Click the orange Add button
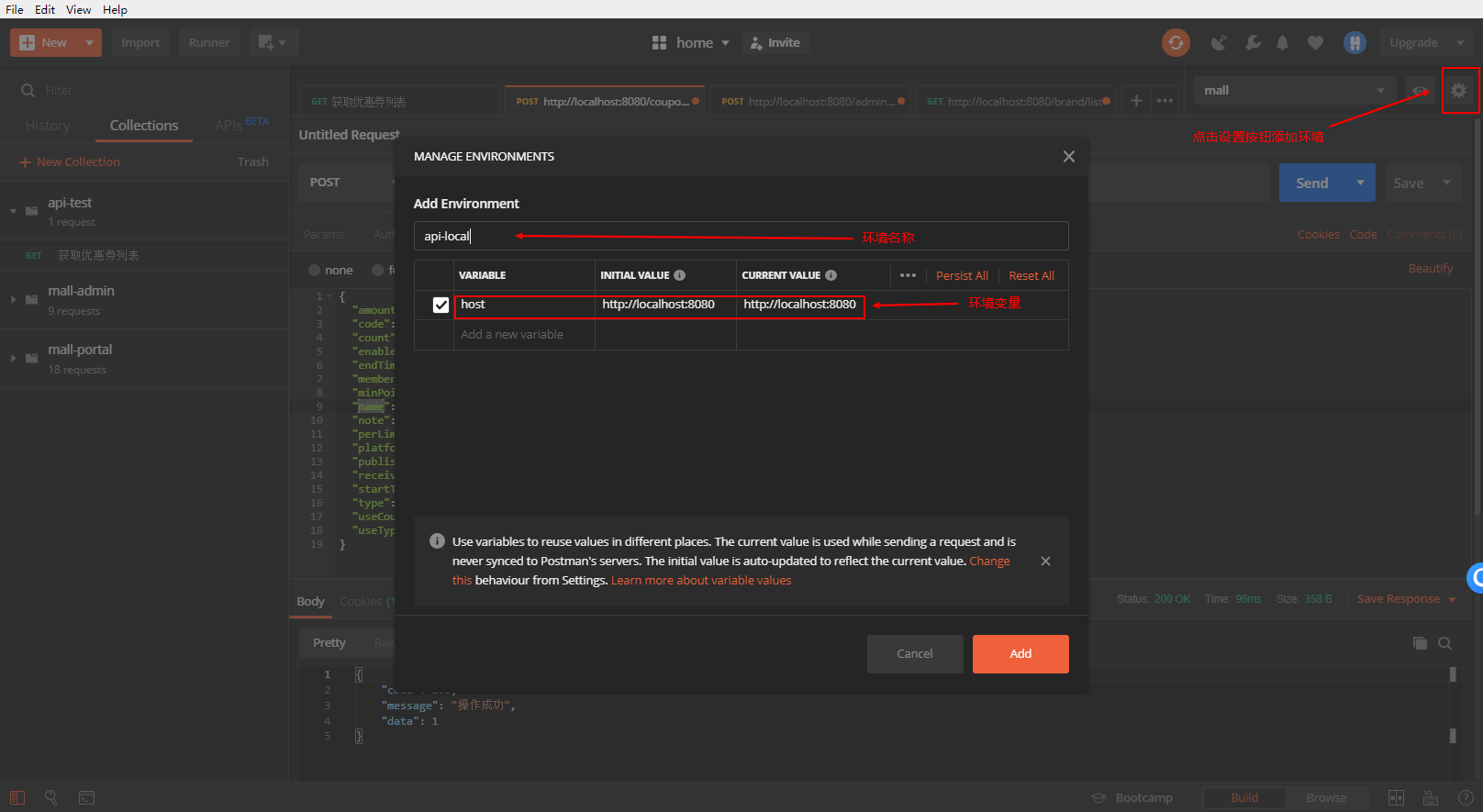 click(x=1020, y=654)
